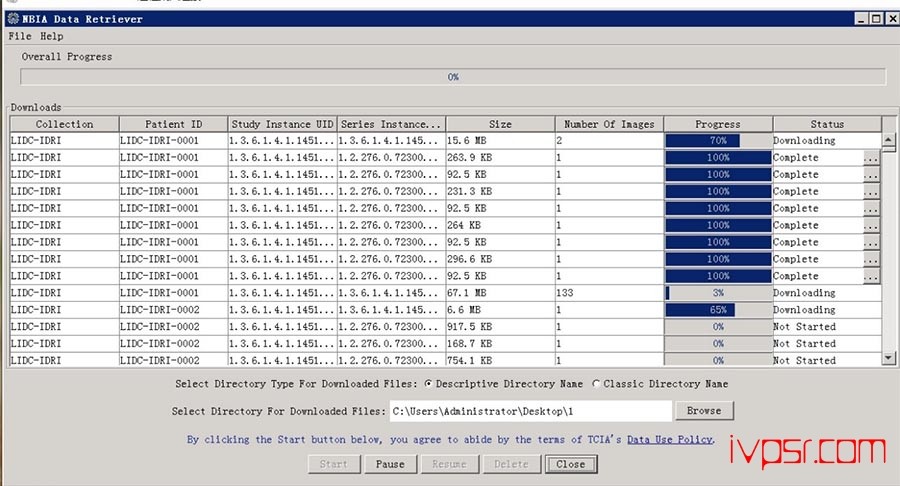Click the Resume button
900x486 pixels.
point(449,464)
